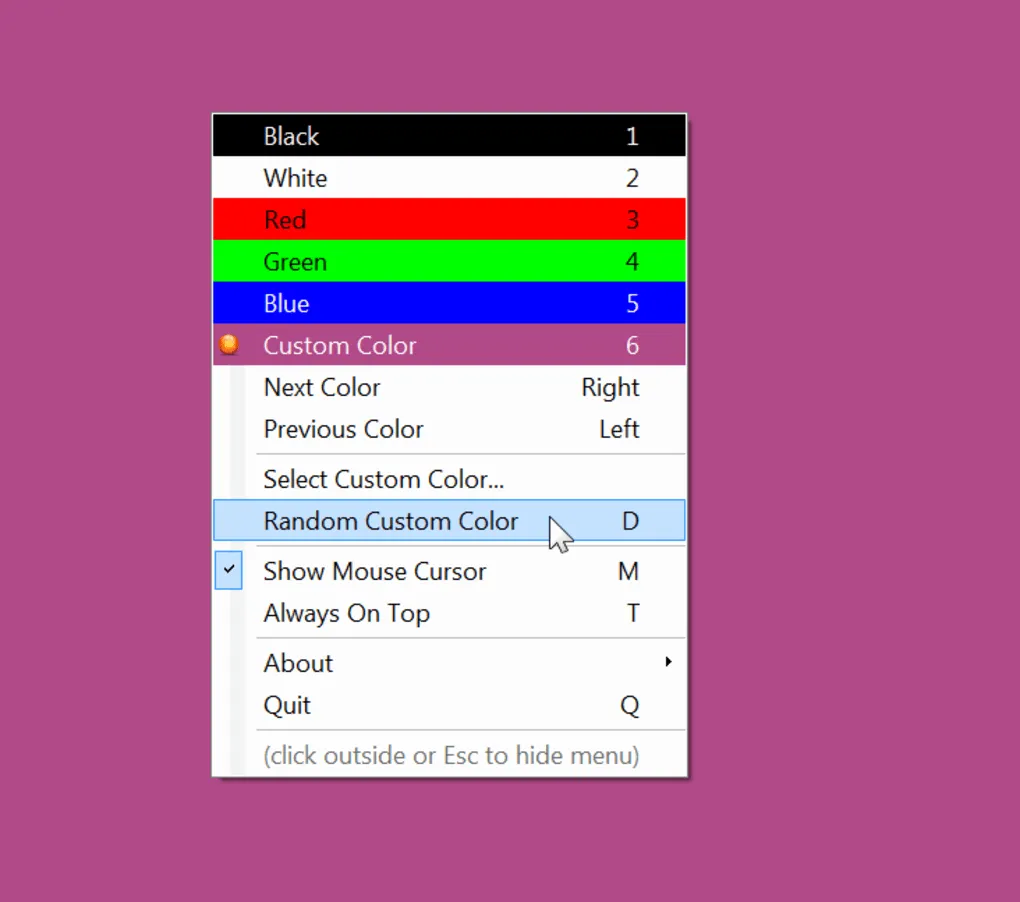Go to Previous Color
1020x902 pixels.
(449, 429)
